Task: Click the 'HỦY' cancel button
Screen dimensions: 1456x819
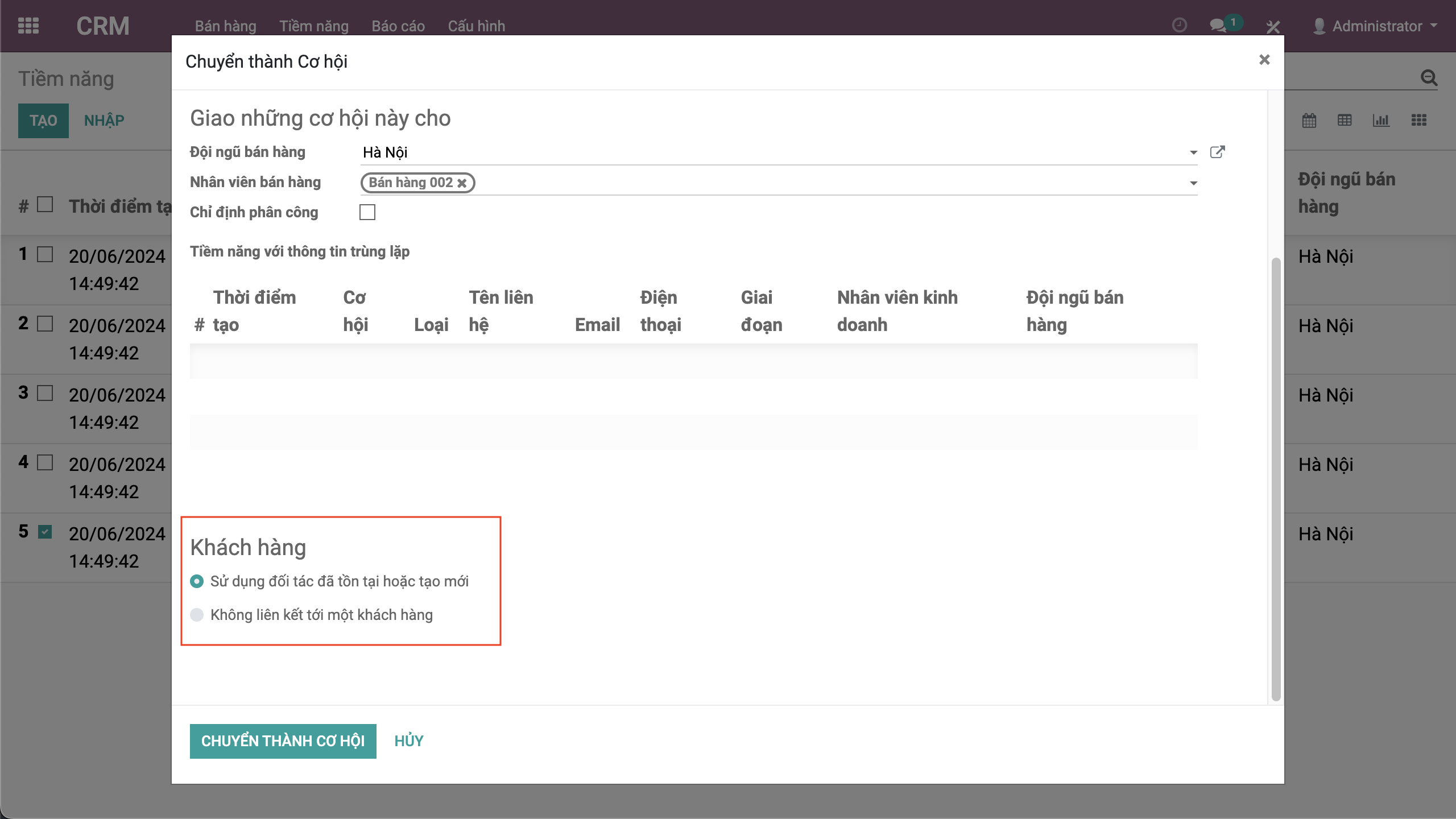Action: (409, 741)
